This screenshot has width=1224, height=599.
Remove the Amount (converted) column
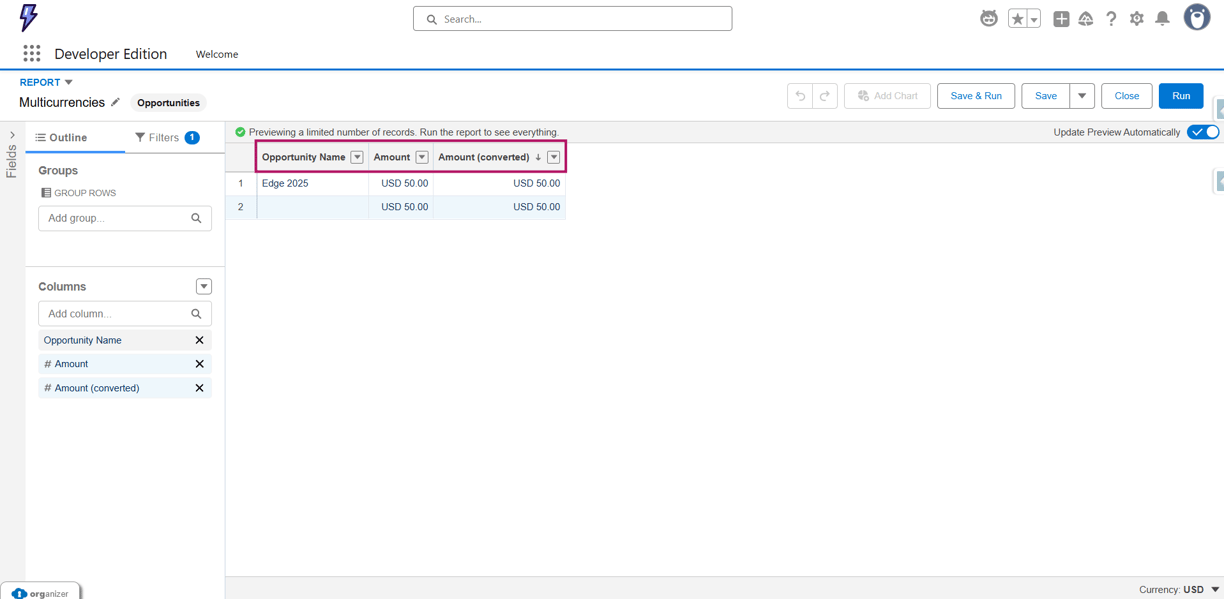pyautogui.click(x=199, y=388)
